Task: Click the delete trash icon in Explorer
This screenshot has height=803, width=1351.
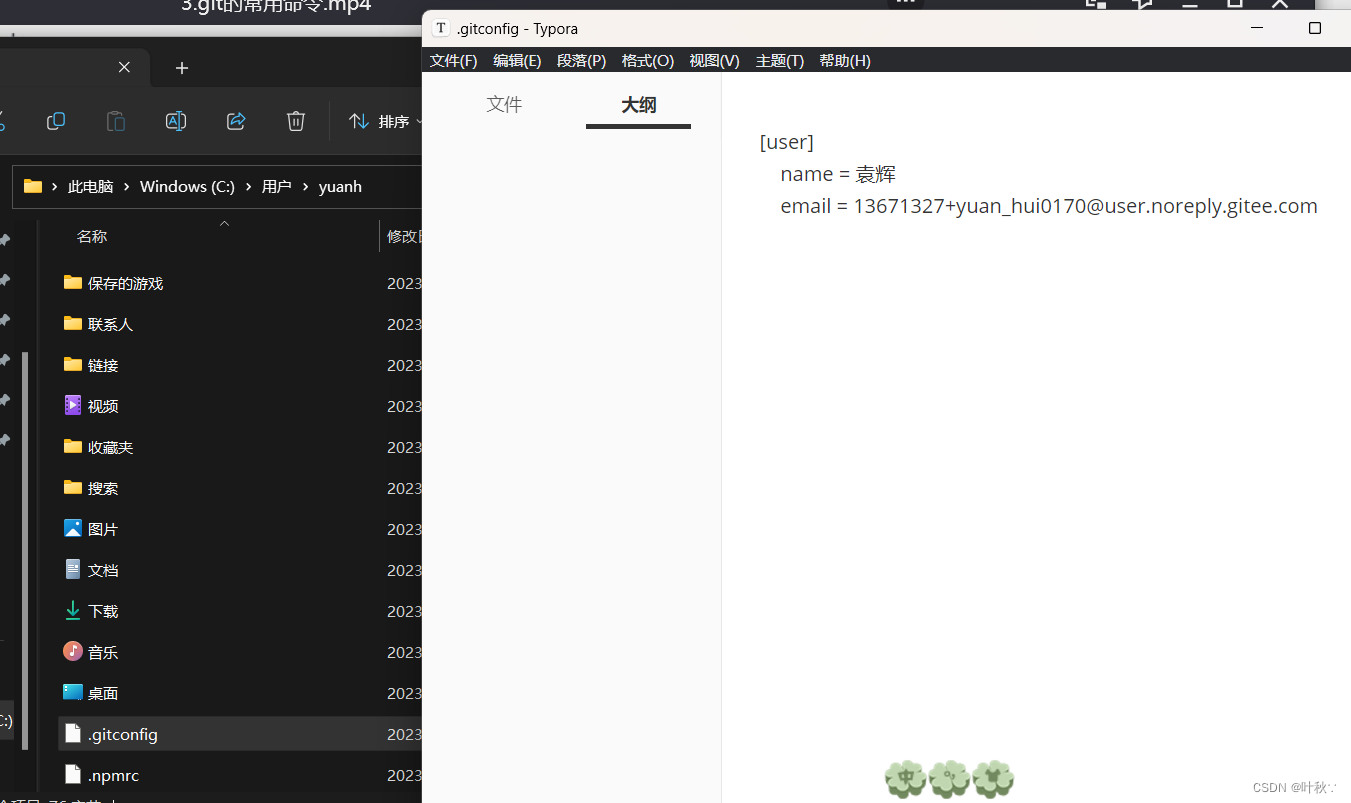Action: tap(296, 121)
